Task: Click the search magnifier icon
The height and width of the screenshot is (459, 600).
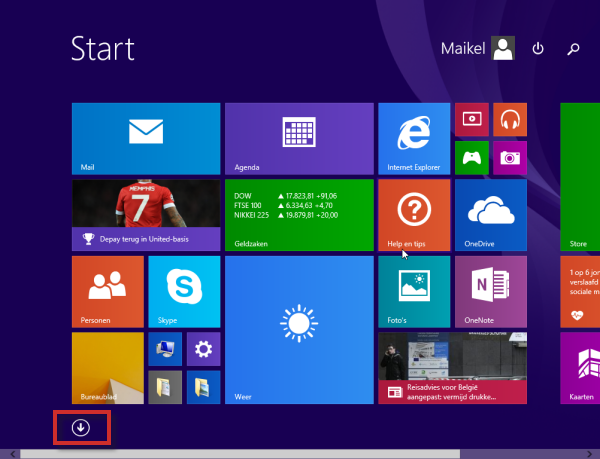Action: coord(573,49)
